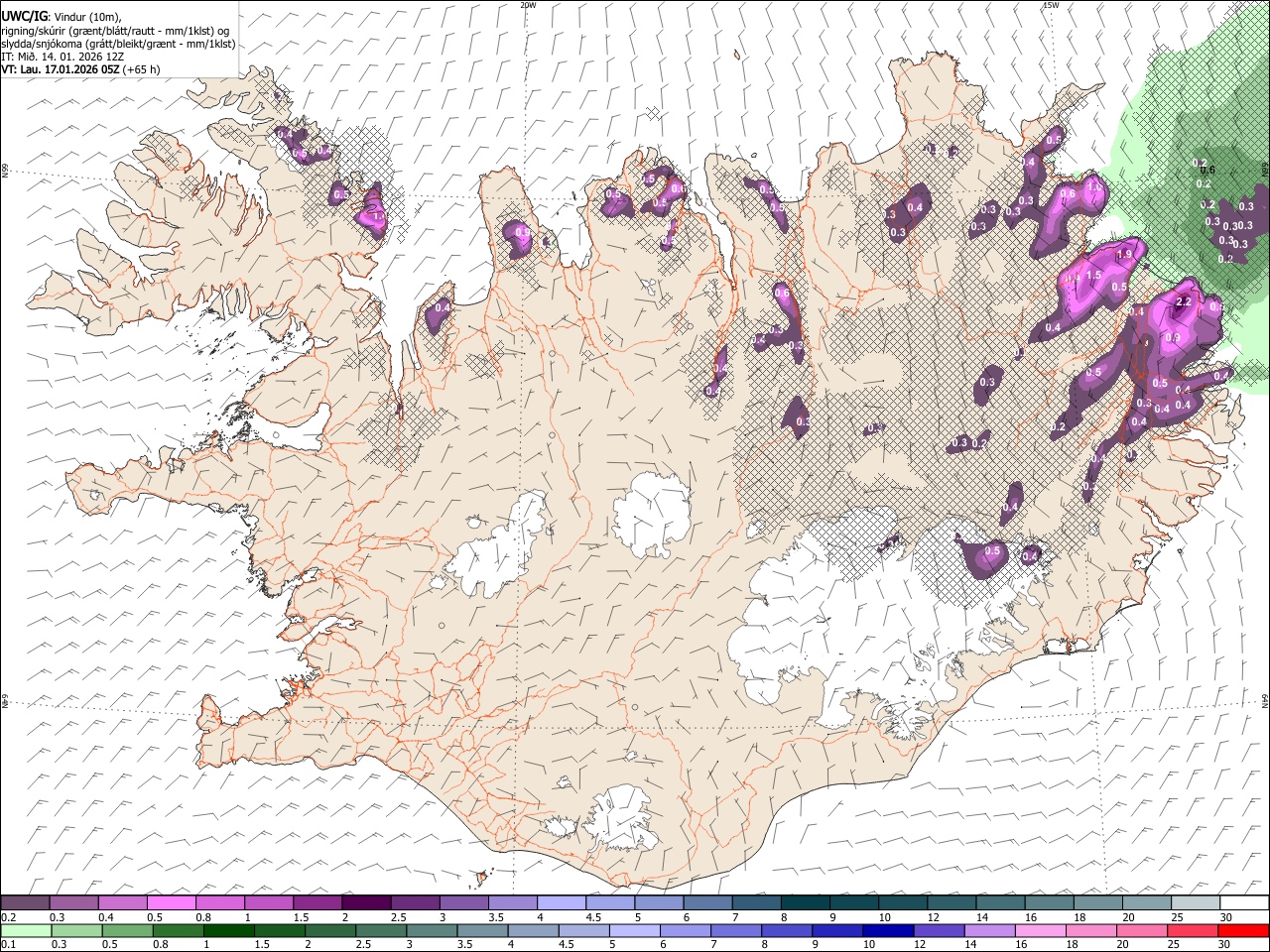Screen dimensions: 1270x952
Task: Click the 'slydda/snjókoma (grátt/bleikt/grænt - mm/1klst)' line
Action: pos(117,44)
